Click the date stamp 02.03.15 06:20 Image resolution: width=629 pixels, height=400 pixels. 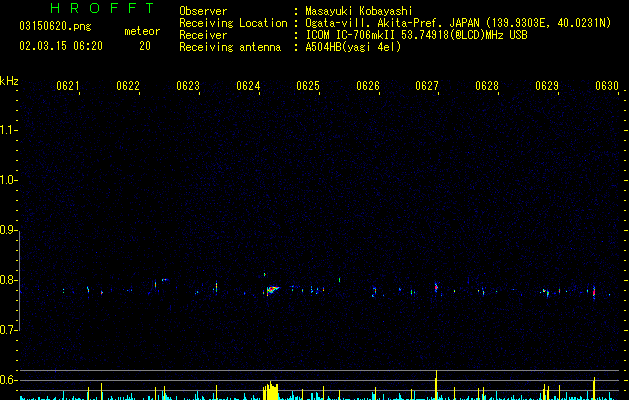click(61, 46)
